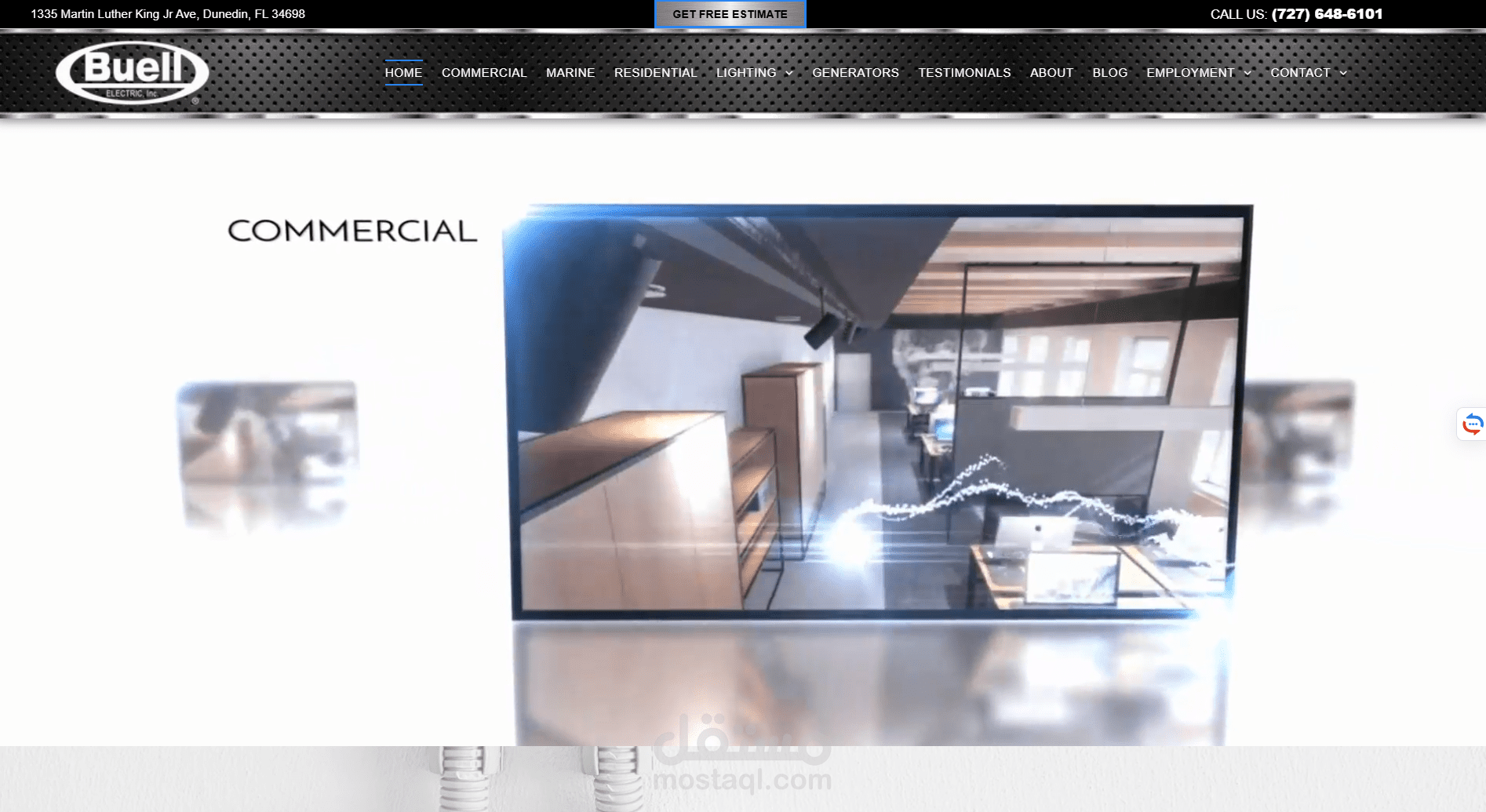Go to the GENERATORS section
This screenshot has height=812, width=1486.
click(x=855, y=72)
